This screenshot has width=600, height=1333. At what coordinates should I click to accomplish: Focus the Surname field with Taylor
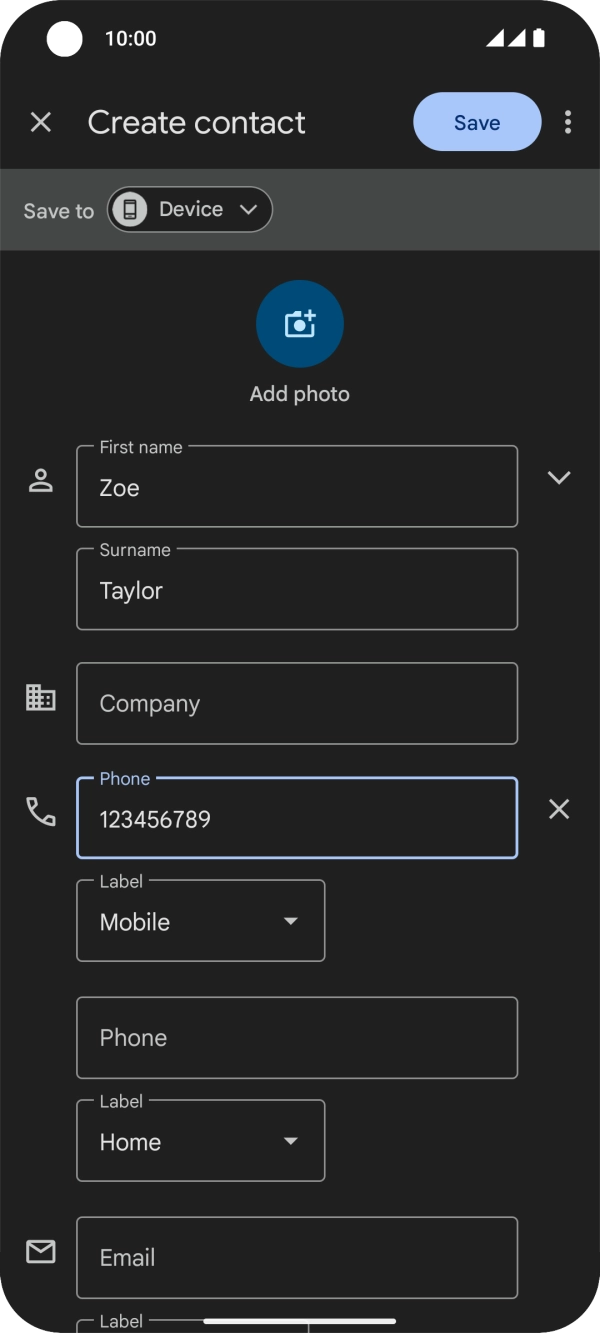(297, 590)
